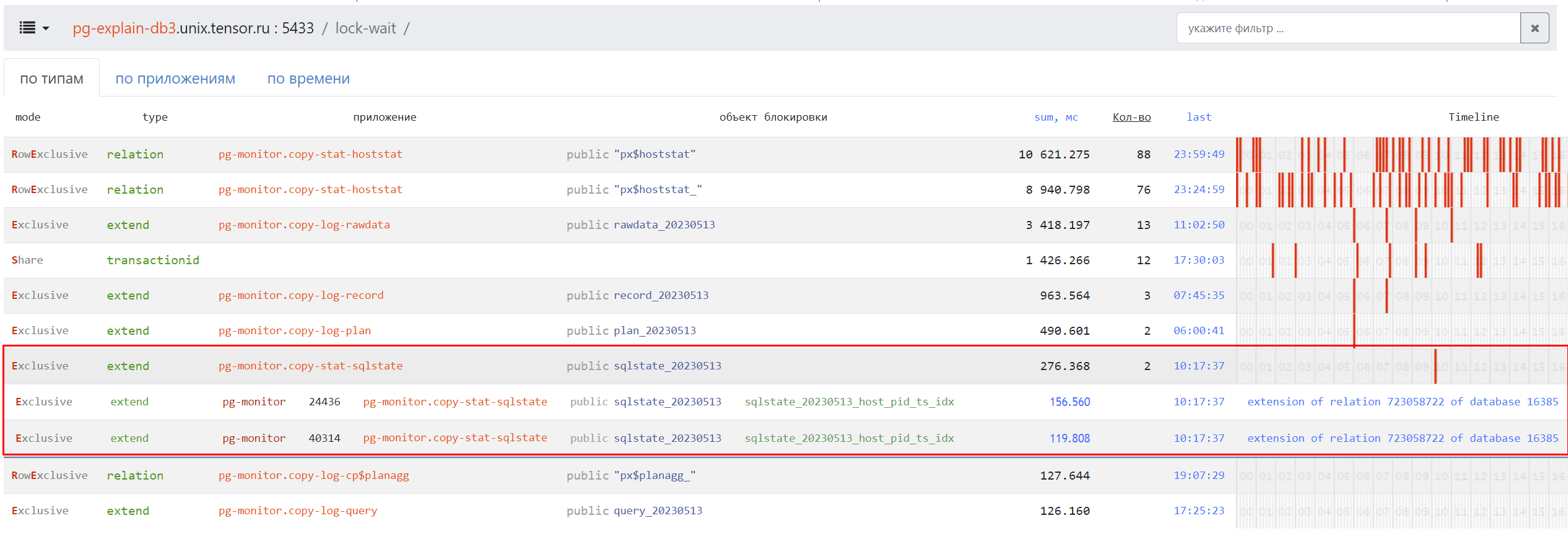1568x539 pixels.
Task: Open the list menu icon dropdown
Action: tap(34, 28)
